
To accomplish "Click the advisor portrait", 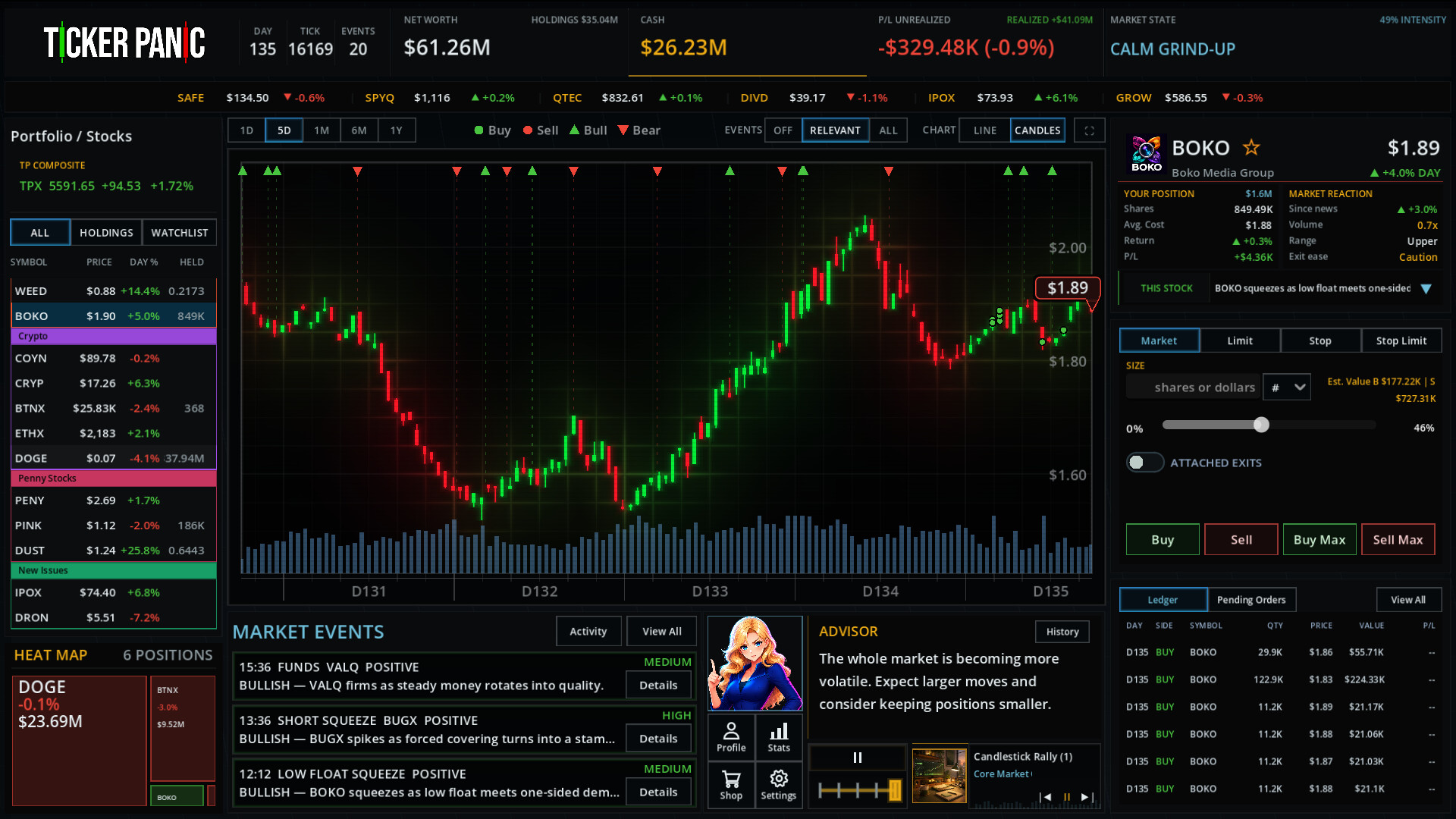I will 755,664.
